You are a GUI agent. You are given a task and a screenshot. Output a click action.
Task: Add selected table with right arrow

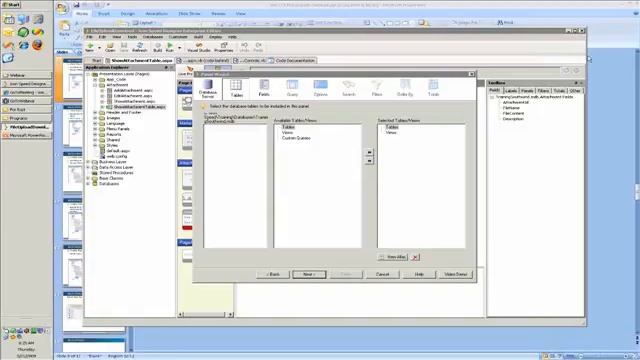pyautogui.click(x=369, y=152)
